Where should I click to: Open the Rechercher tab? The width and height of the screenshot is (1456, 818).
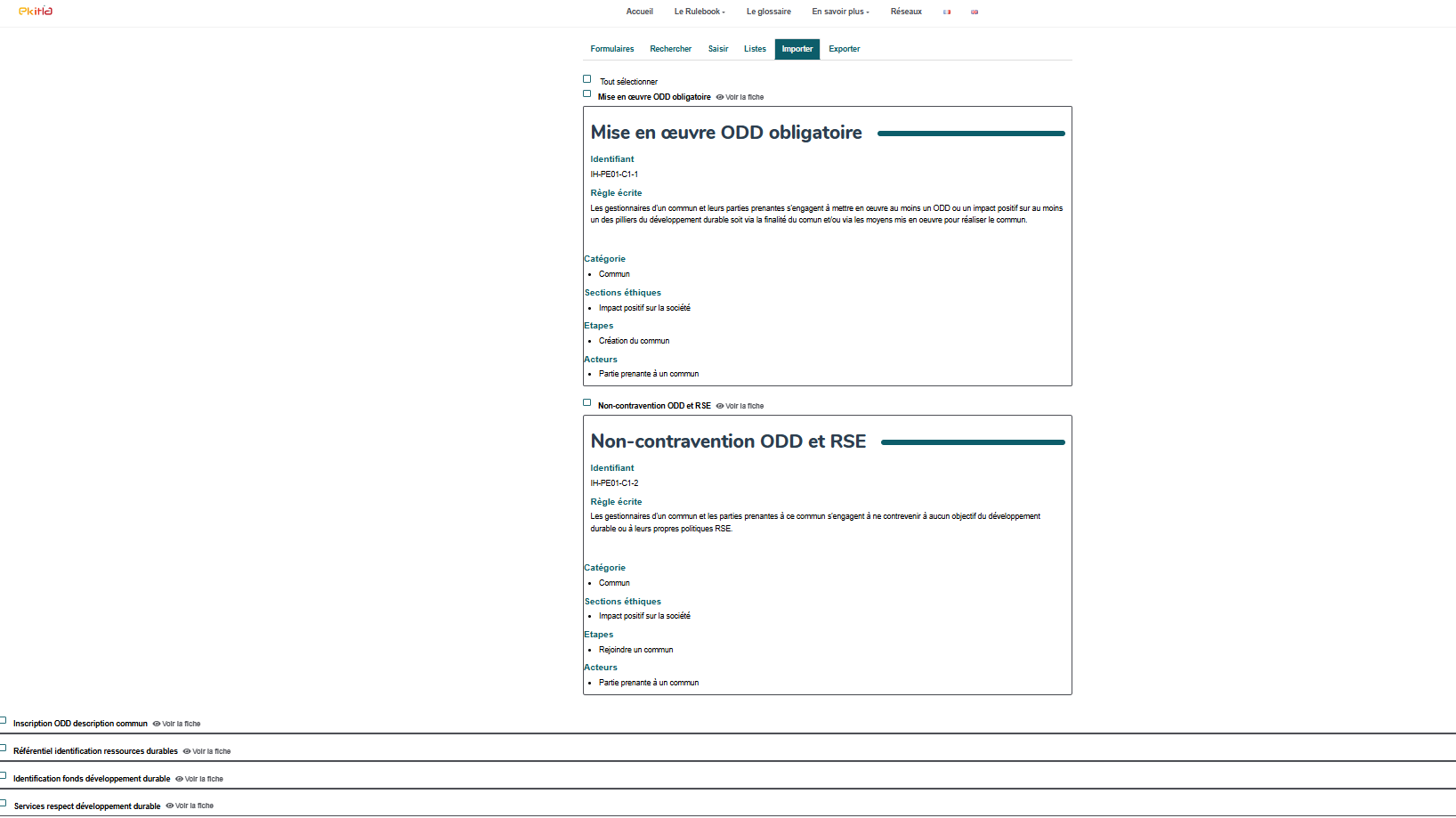pos(670,49)
